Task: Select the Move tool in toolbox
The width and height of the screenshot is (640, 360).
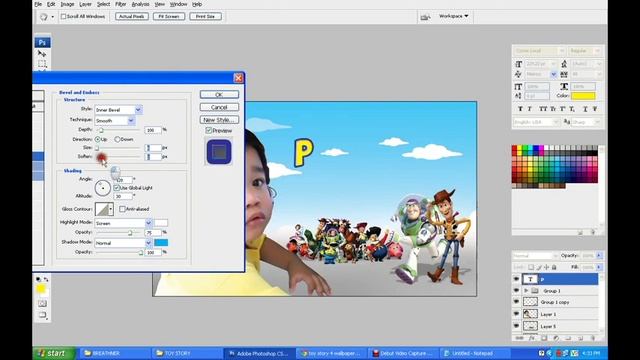Action: pyautogui.click(x=42, y=53)
